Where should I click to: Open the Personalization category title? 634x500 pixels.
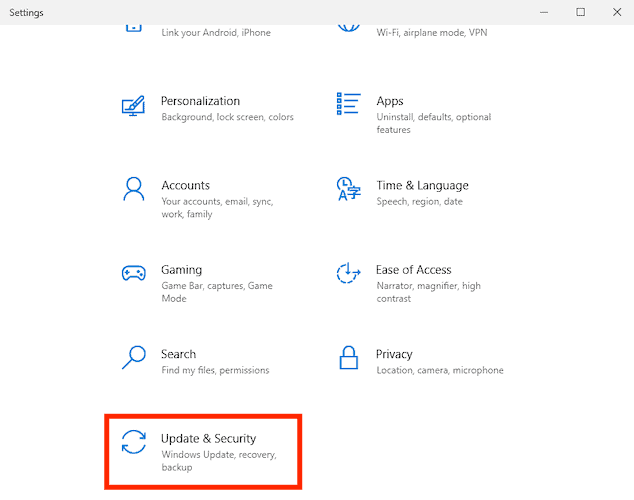tap(200, 101)
